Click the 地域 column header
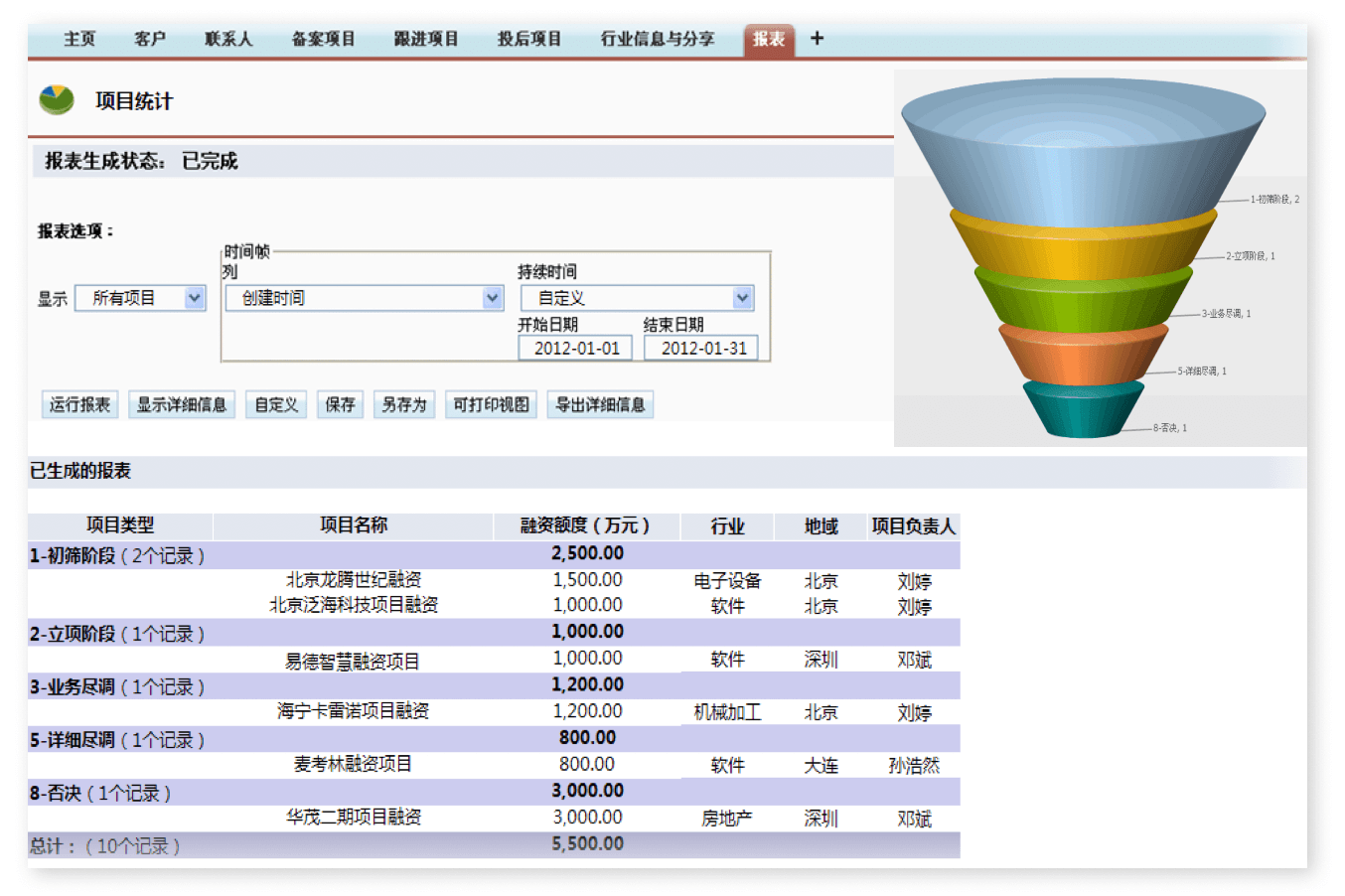1345x896 pixels. 821,526
